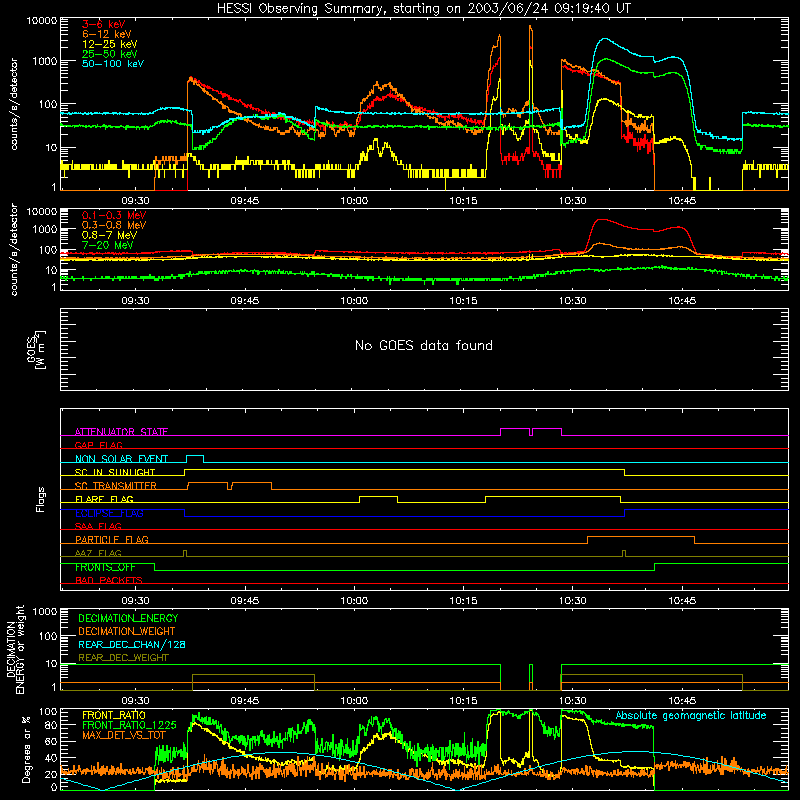Select the NON_SOLAR_EVENT flag label
Viewport: 800px width, 800px height.
coord(121,459)
